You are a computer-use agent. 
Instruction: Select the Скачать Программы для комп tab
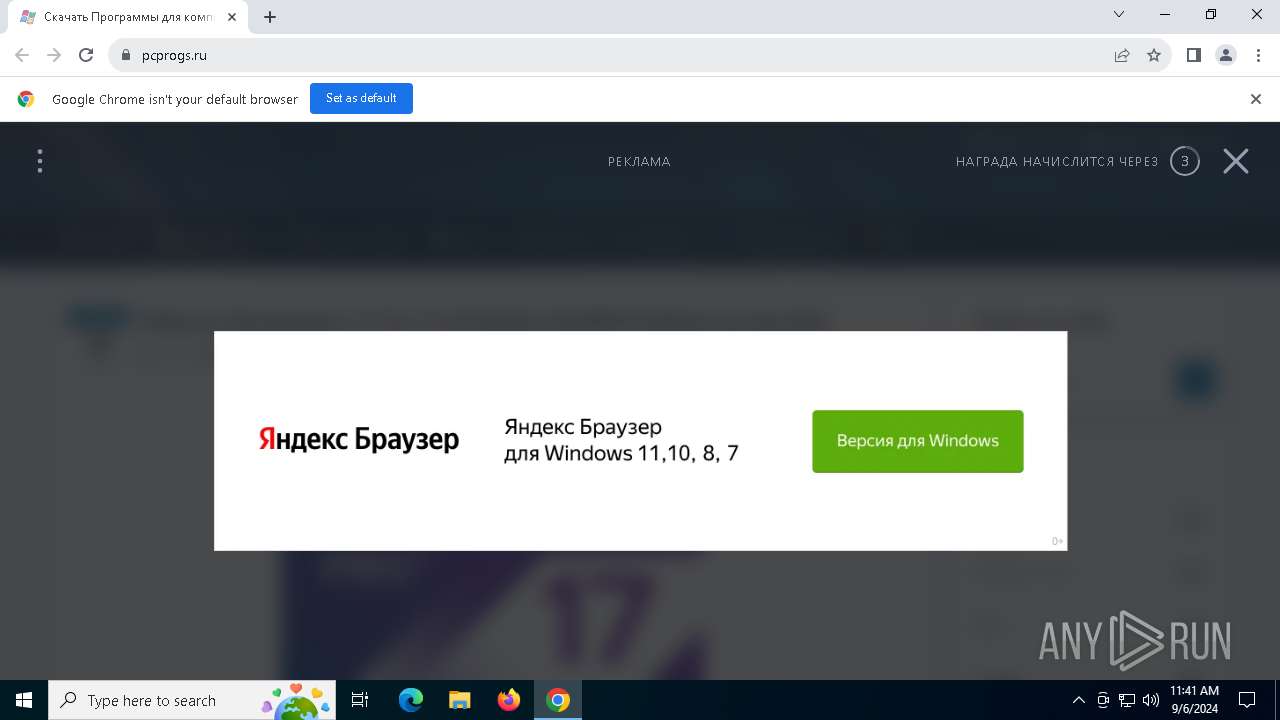pos(128,17)
